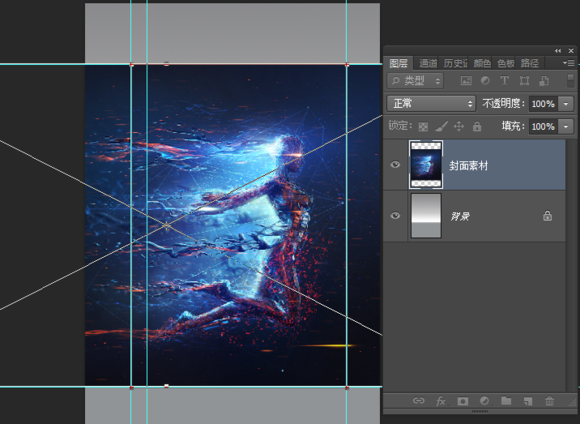Open the 历史记录 tab
The height and width of the screenshot is (424, 580).
coord(455,63)
